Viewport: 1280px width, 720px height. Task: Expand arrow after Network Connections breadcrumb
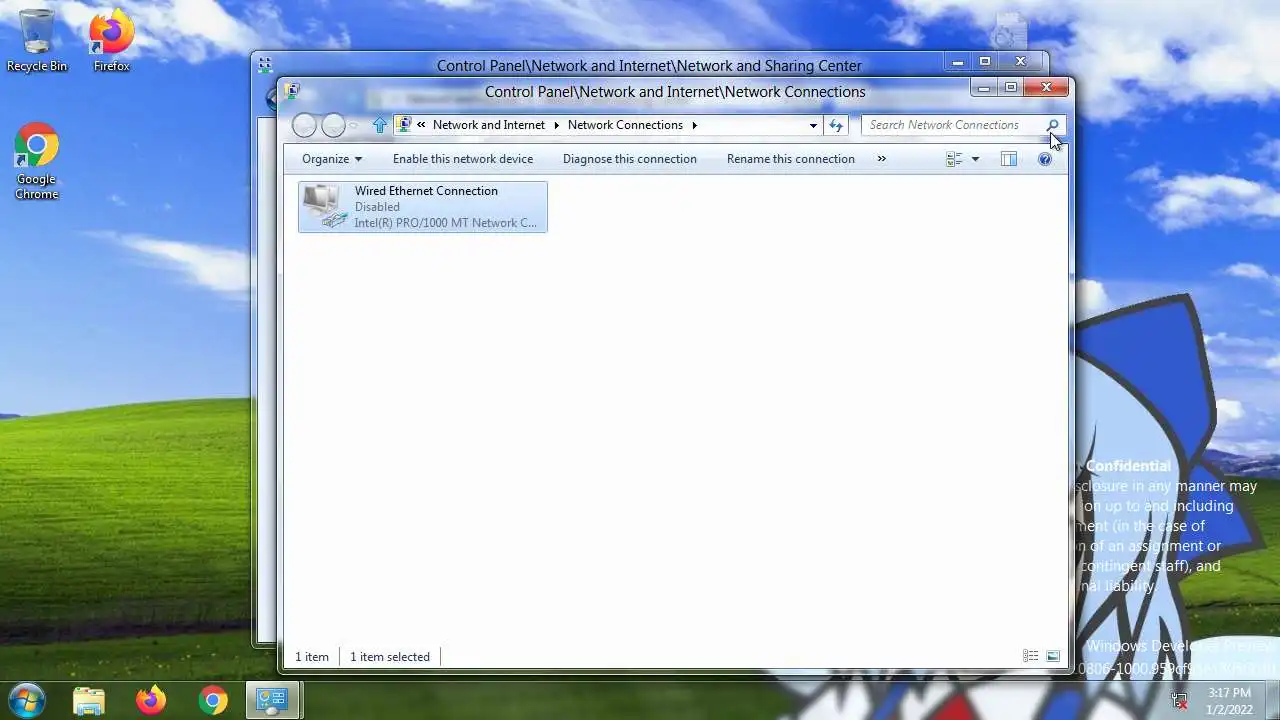(694, 125)
